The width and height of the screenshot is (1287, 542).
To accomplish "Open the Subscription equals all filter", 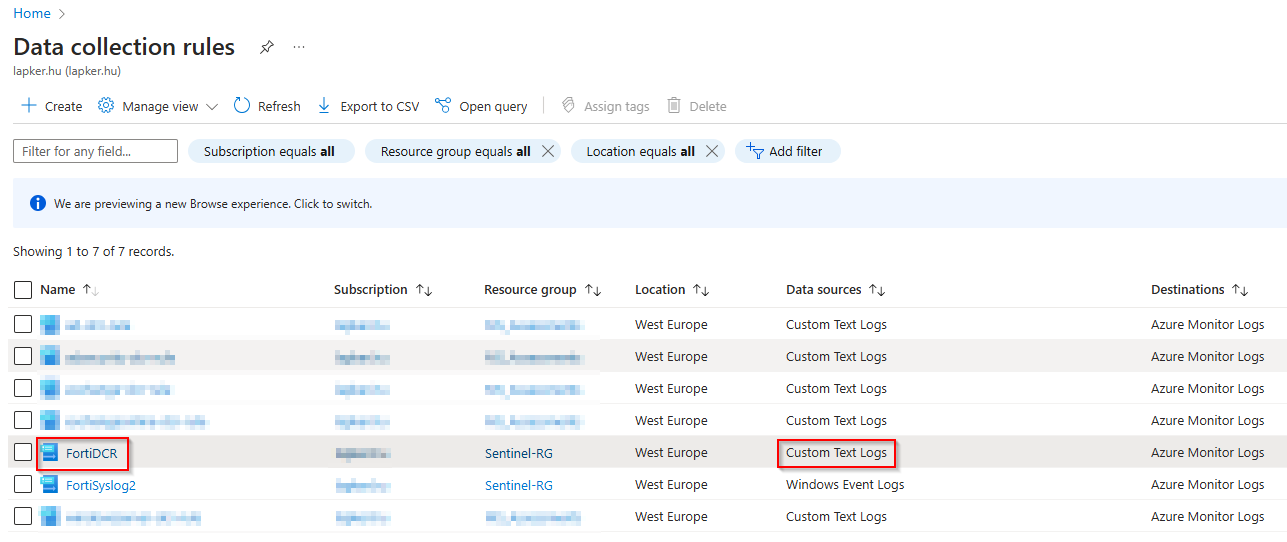I will click(x=269, y=151).
